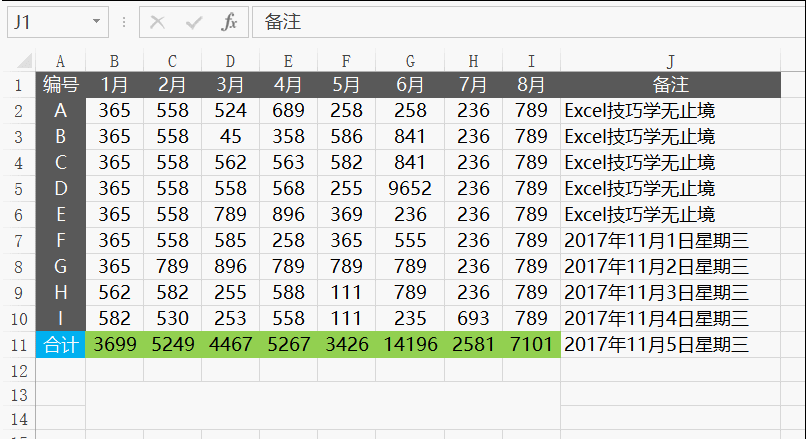Click the Cancel X icon in formula bar
806x439 pixels.
pyautogui.click(x=157, y=22)
